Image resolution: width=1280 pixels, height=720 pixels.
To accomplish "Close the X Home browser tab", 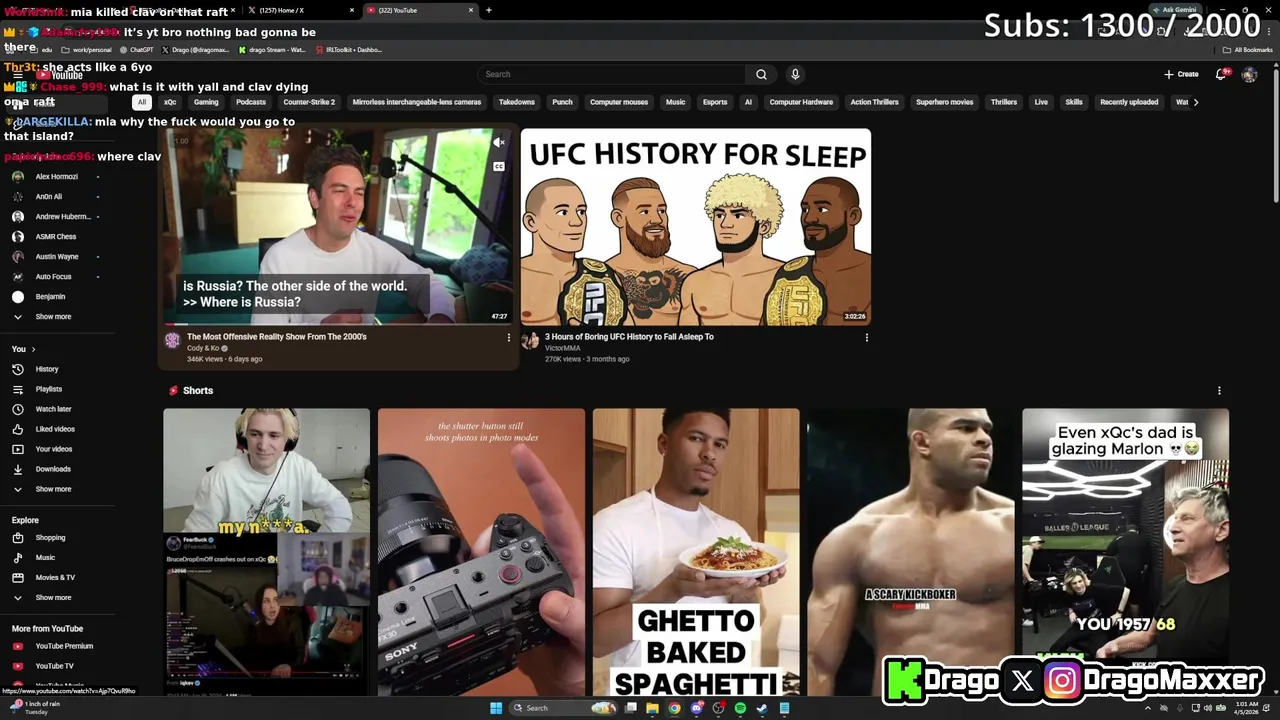I will [352, 10].
